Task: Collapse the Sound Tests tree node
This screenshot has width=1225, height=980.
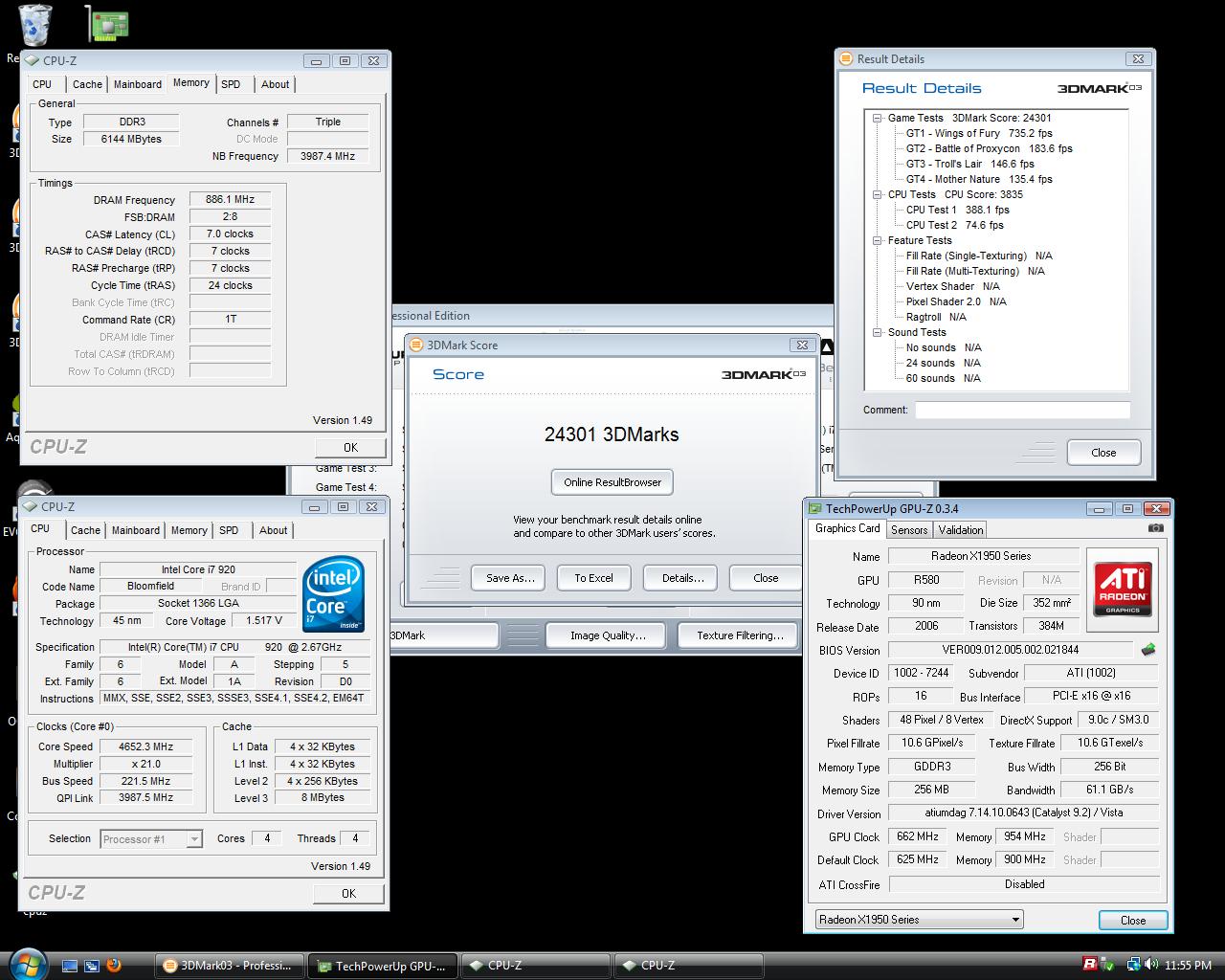Action: pos(877,332)
